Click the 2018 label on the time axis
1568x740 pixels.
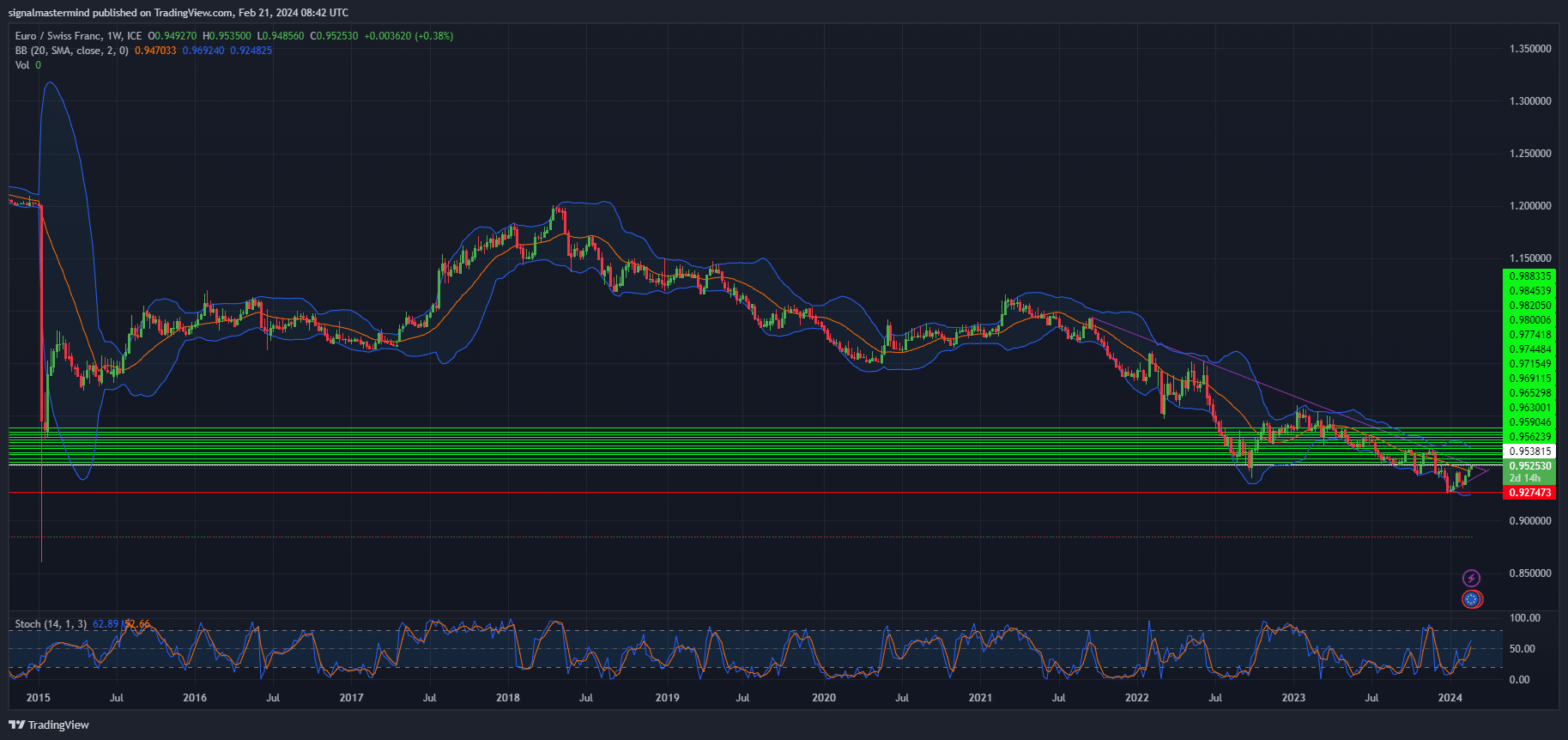(x=508, y=698)
